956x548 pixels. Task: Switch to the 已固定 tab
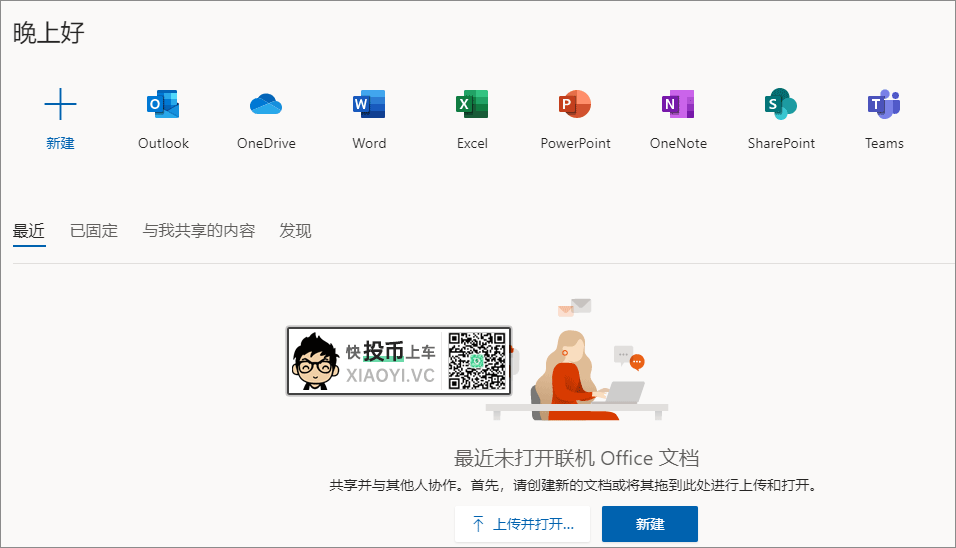click(94, 231)
